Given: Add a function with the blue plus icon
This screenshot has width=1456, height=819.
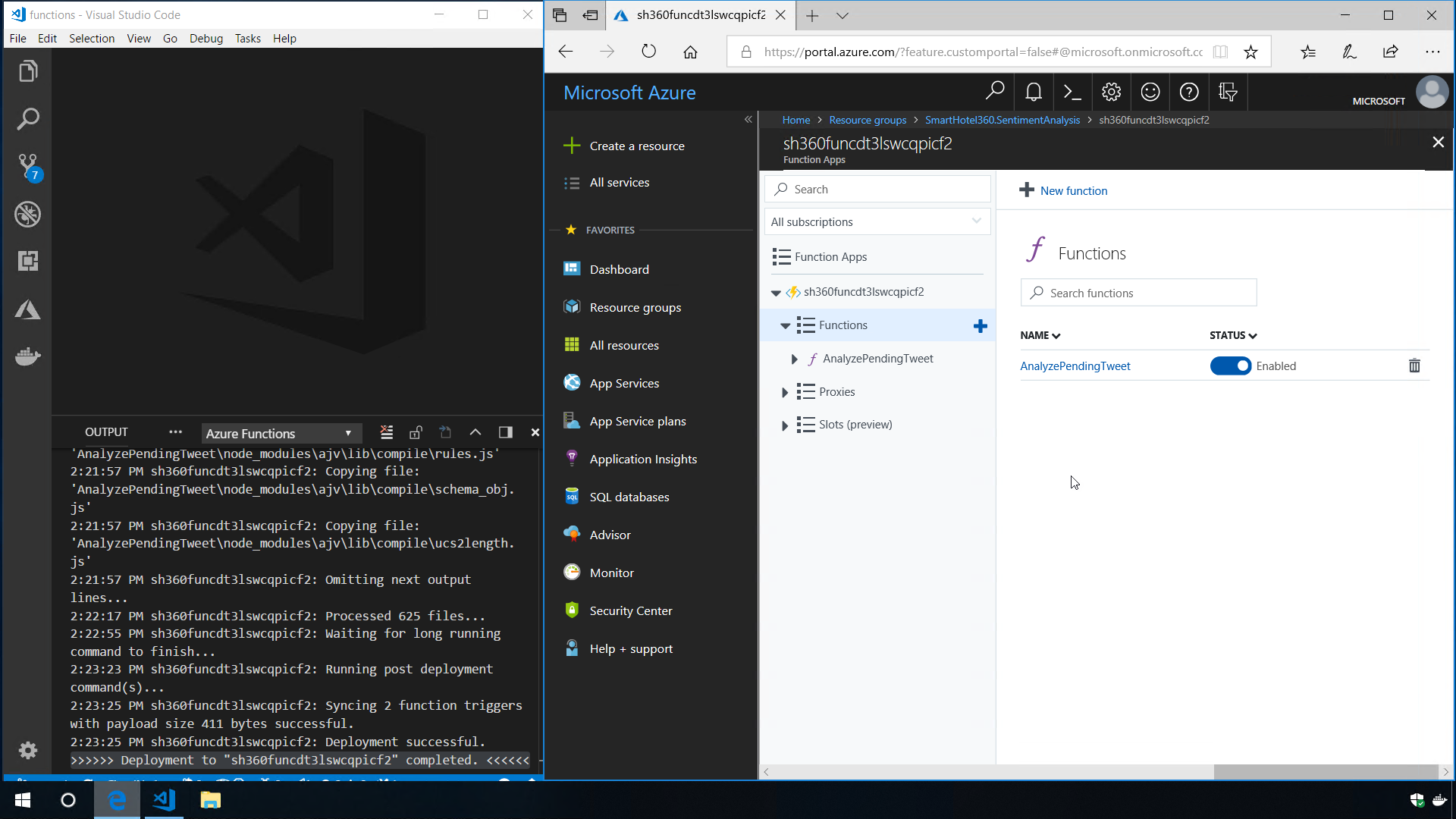Looking at the screenshot, I should [980, 326].
